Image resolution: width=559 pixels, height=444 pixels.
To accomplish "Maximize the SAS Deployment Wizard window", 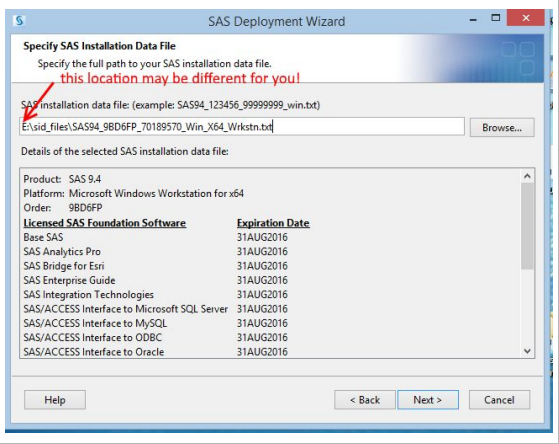I will (x=496, y=18).
